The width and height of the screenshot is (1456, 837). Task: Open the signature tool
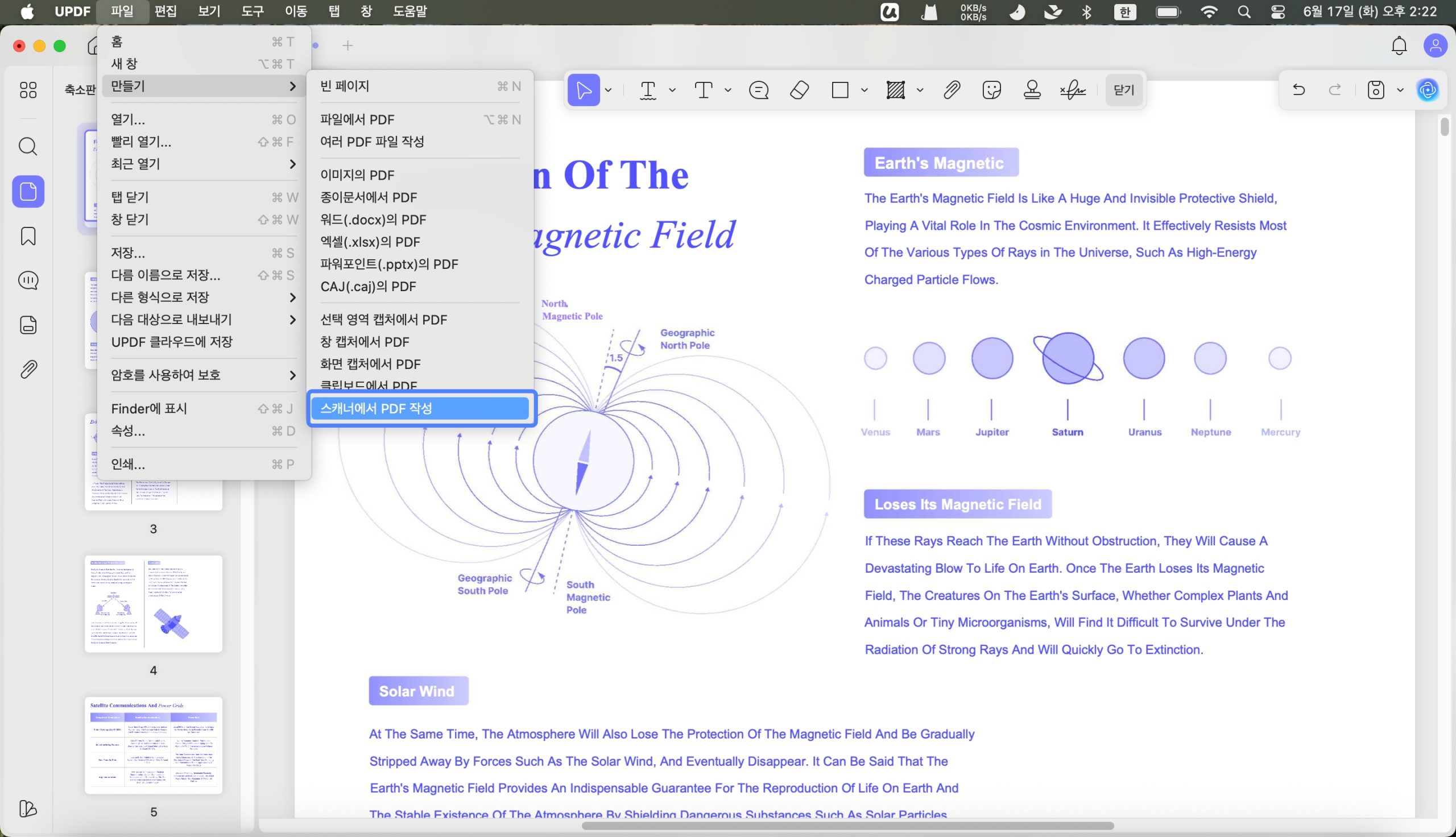click(1073, 90)
